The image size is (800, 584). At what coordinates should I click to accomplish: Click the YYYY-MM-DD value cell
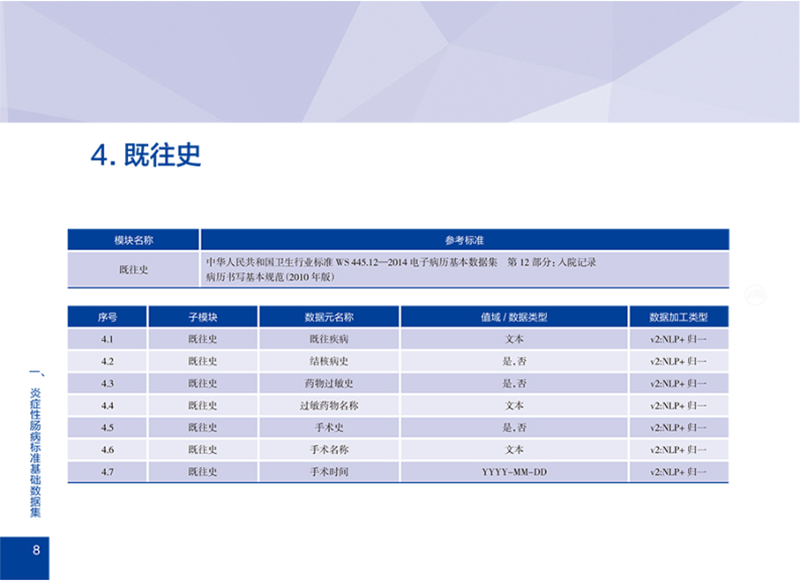click(514, 472)
